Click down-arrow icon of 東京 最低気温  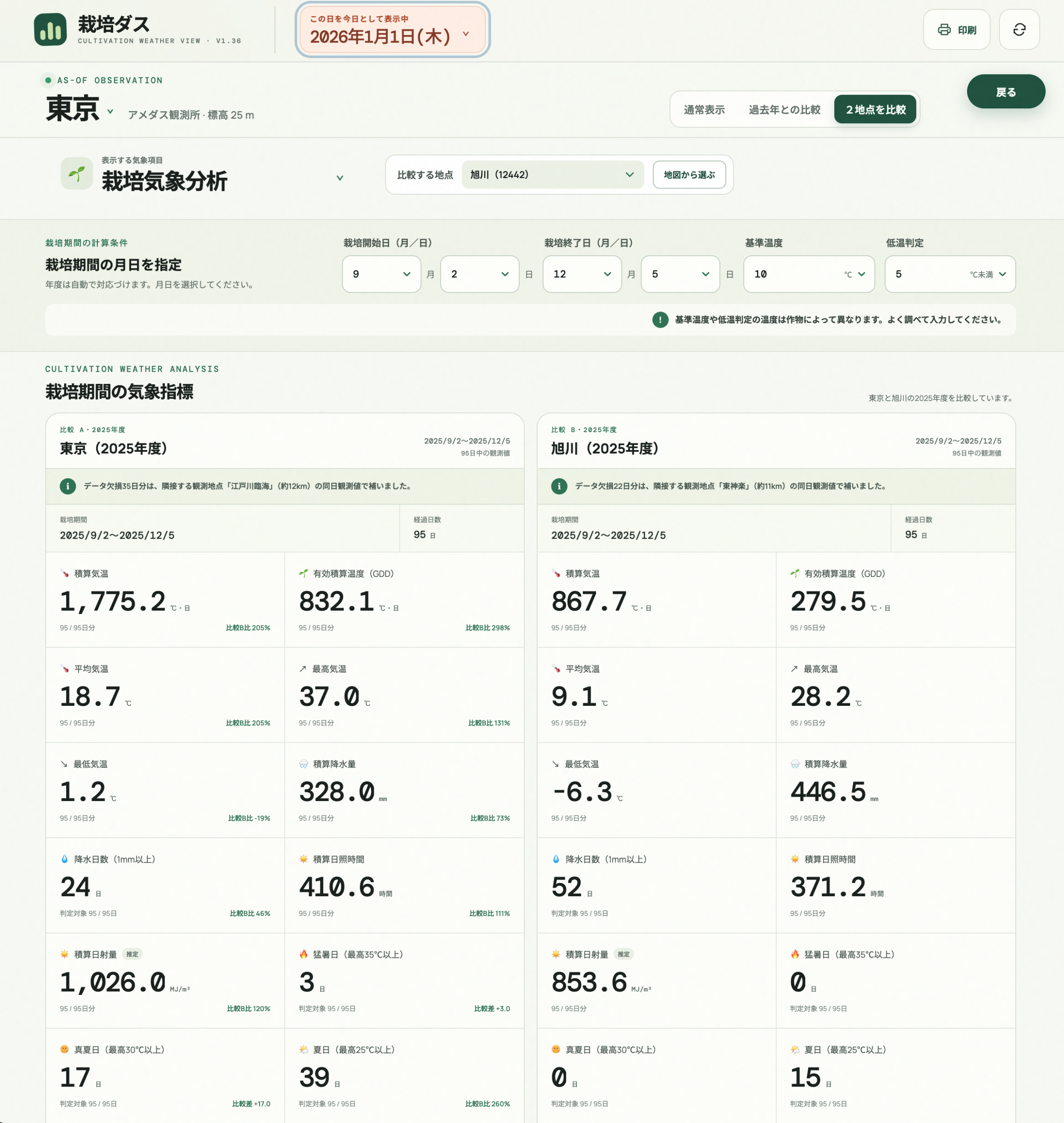point(64,764)
